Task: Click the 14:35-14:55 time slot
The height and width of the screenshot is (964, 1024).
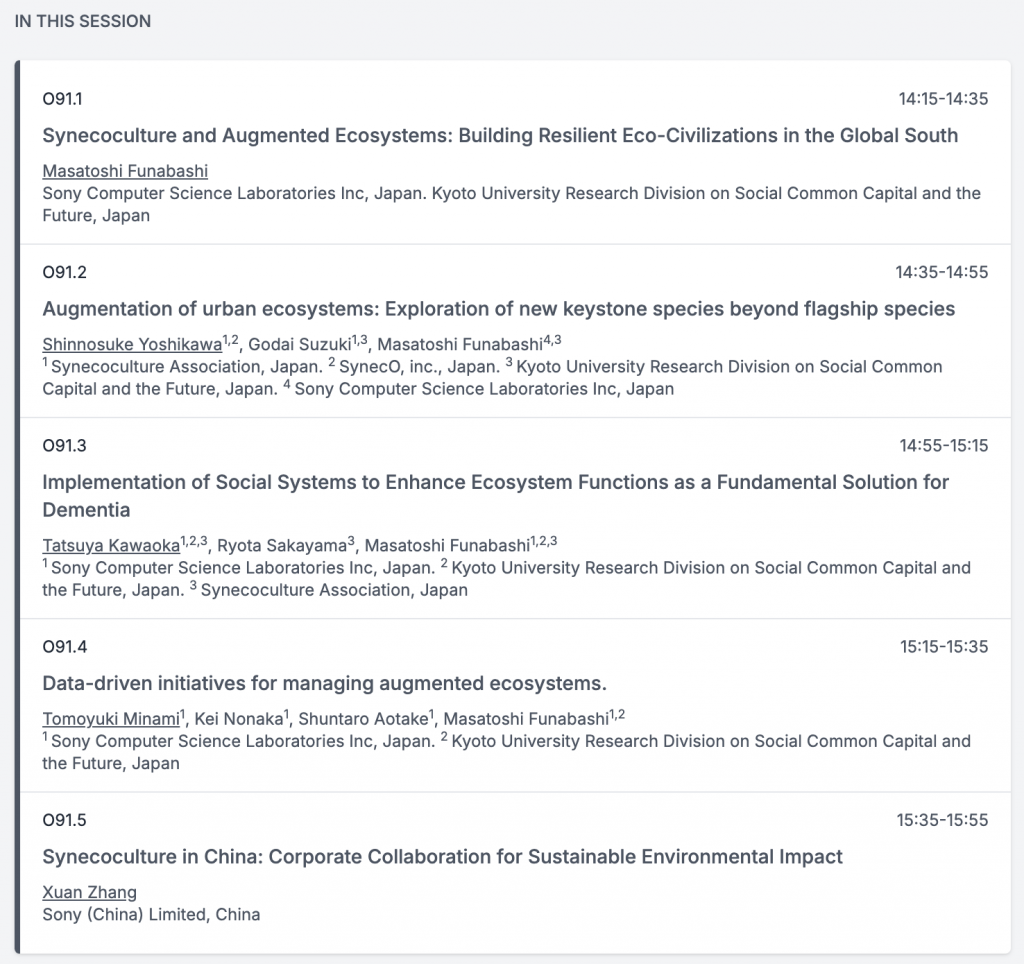Action: [x=941, y=272]
